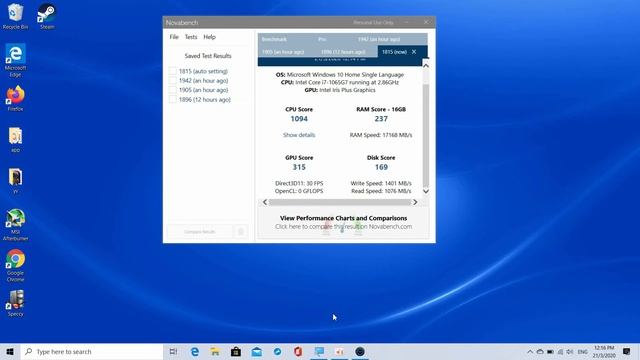Screen dimensions: 640x360
Task: Click the battery icon in system tray
Action: 550,351
